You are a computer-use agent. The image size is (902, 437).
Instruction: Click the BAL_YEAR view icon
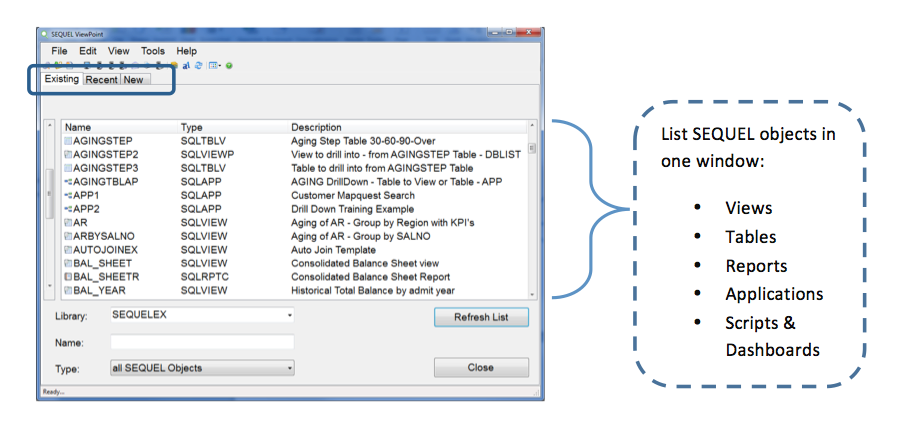(x=68, y=291)
